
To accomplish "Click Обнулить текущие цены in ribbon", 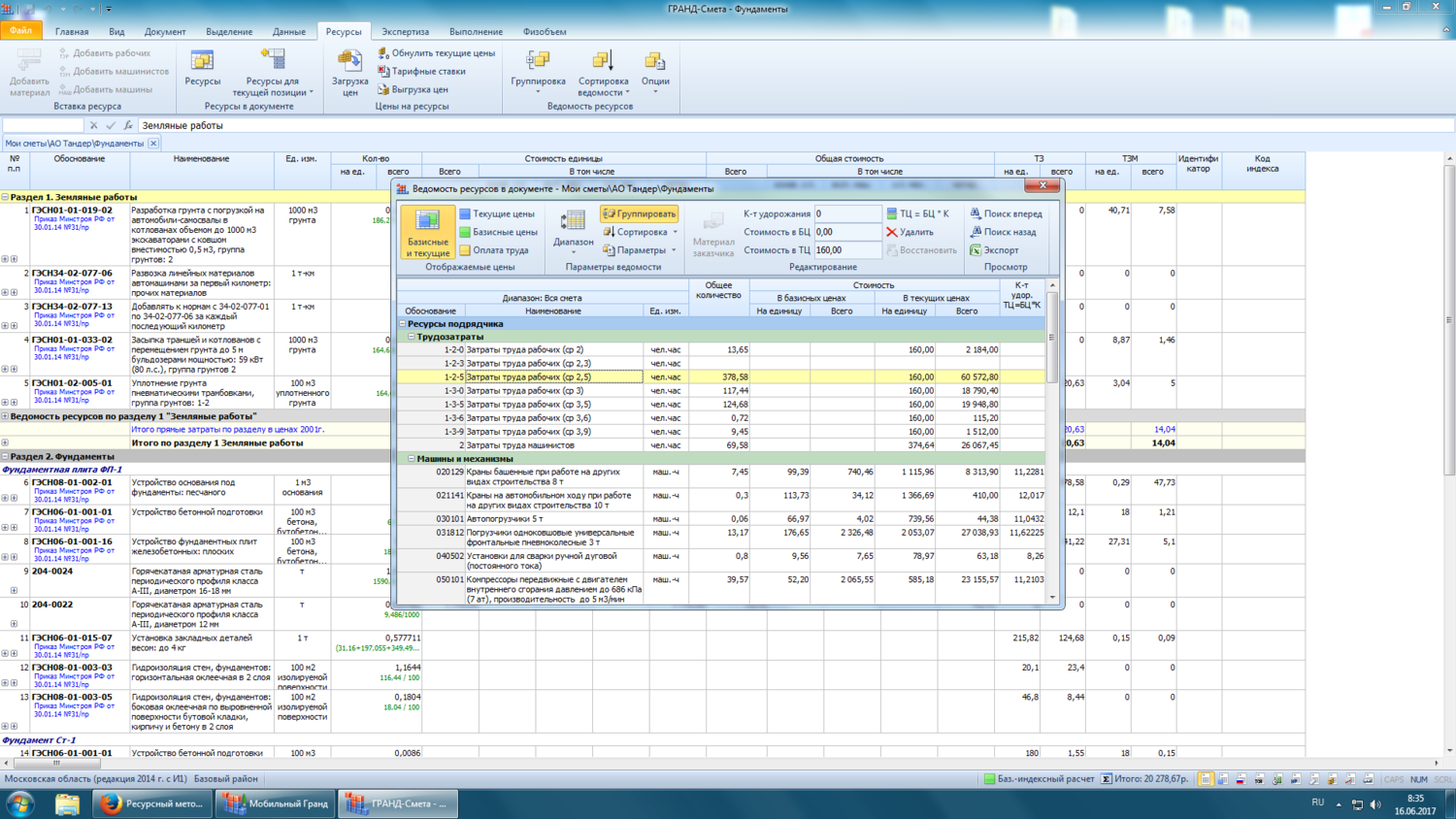I will pos(436,53).
